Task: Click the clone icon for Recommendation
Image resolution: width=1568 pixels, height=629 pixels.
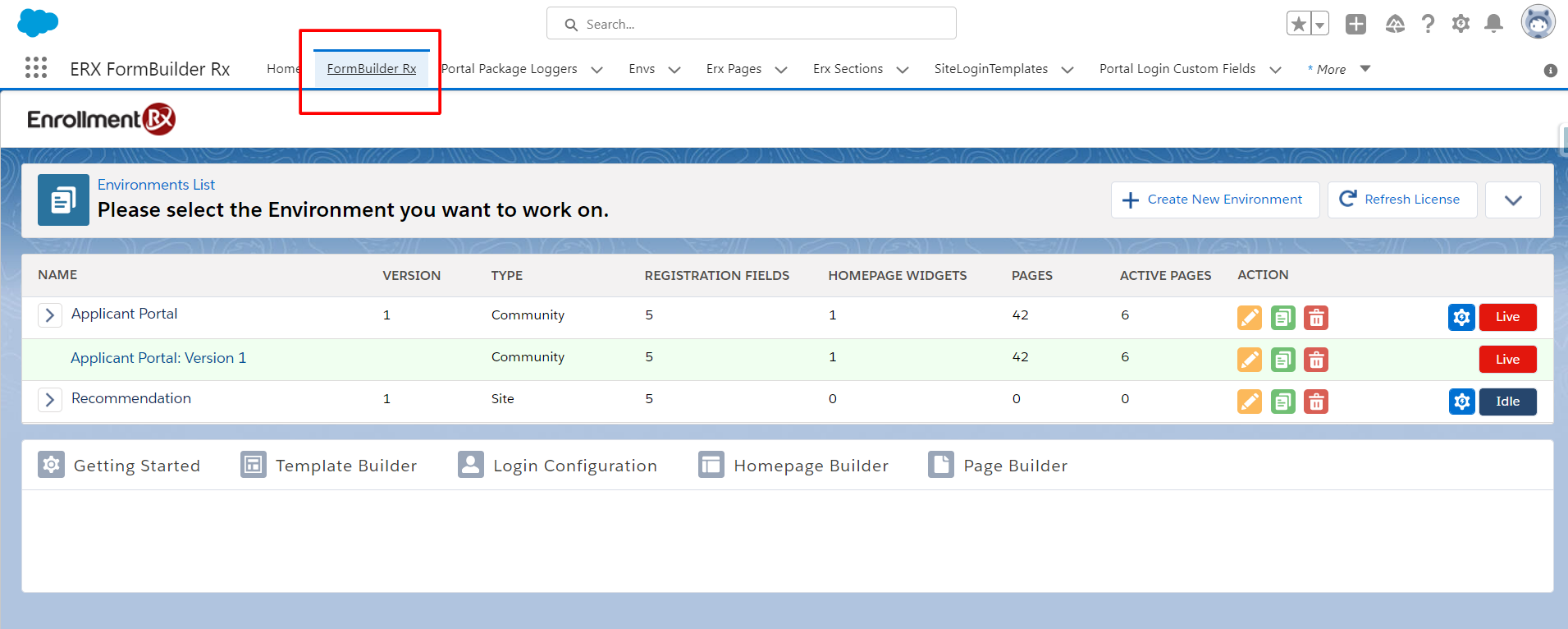Action: (x=1282, y=402)
